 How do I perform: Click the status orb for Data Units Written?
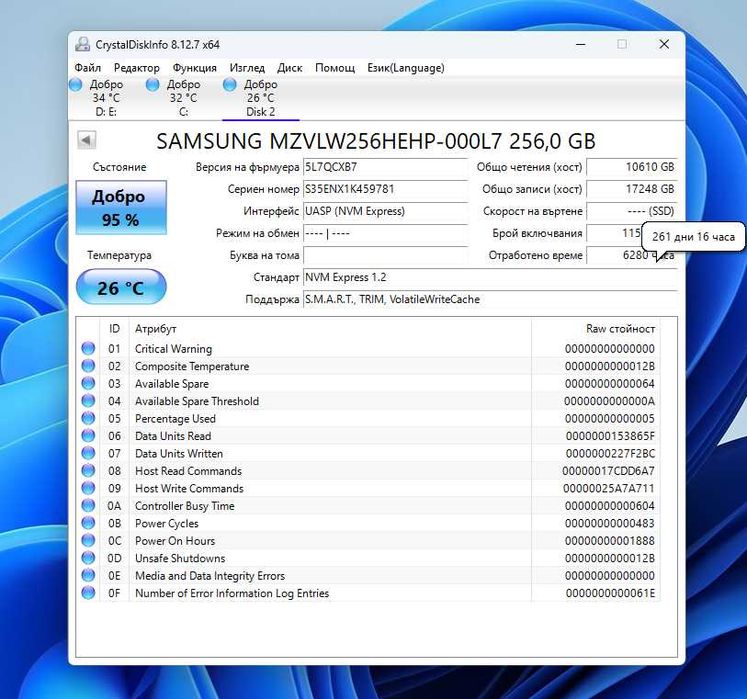[x=88, y=453]
